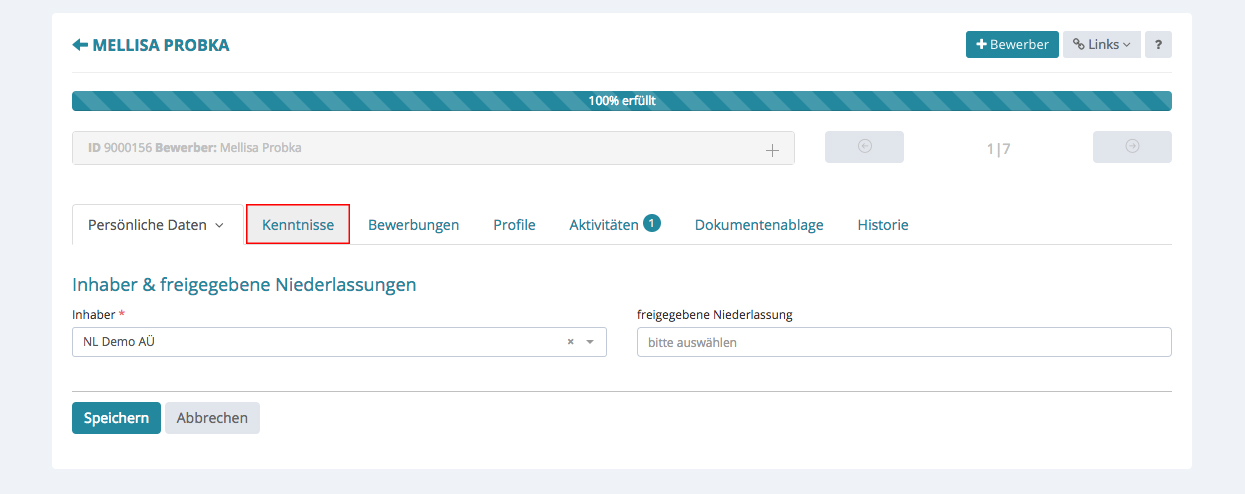Click the back arrow beside Mellisa Probka
This screenshot has width=1245, height=494.
80,45
